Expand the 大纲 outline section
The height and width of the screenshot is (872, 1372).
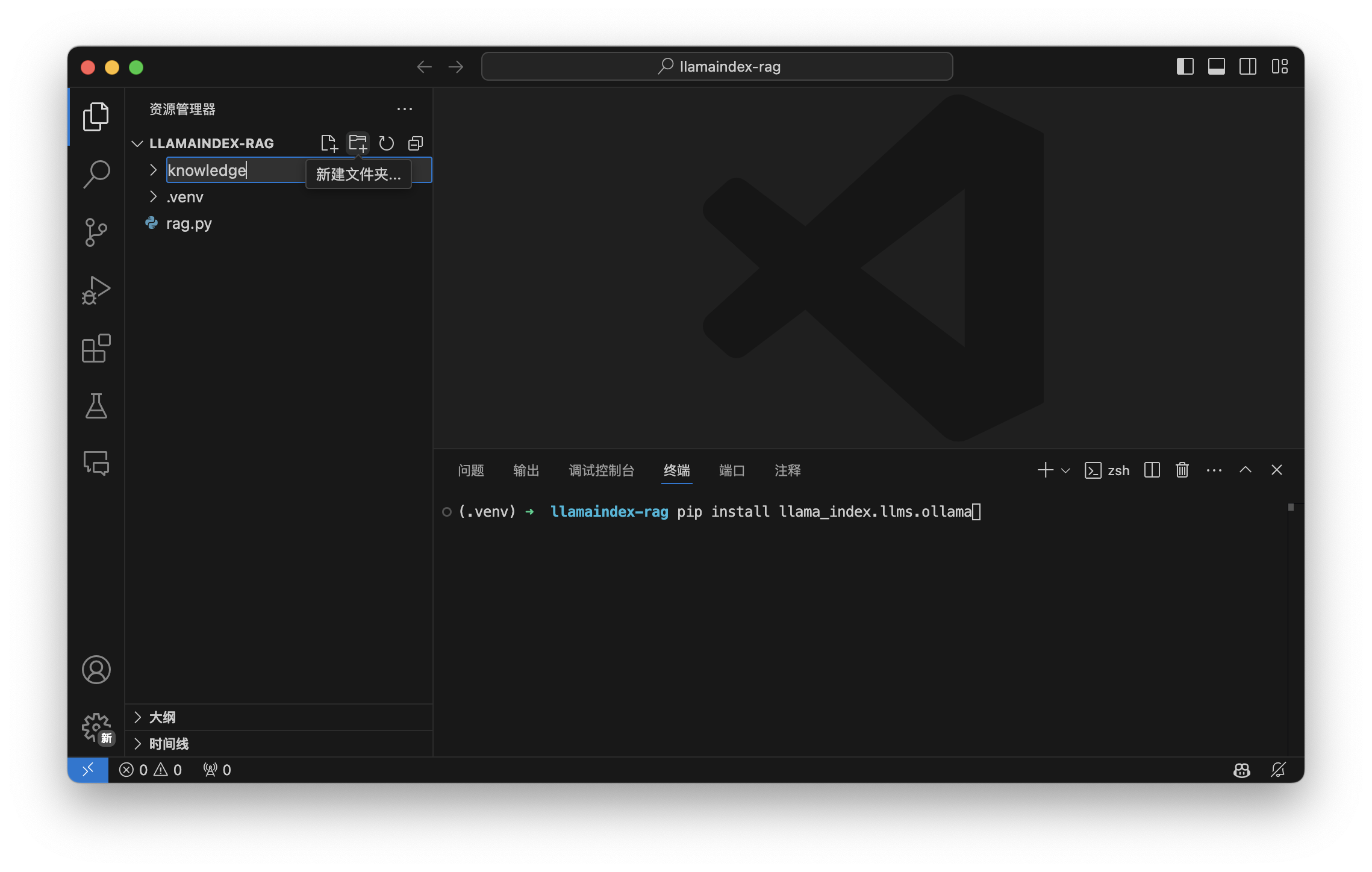click(x=163, y=717)
